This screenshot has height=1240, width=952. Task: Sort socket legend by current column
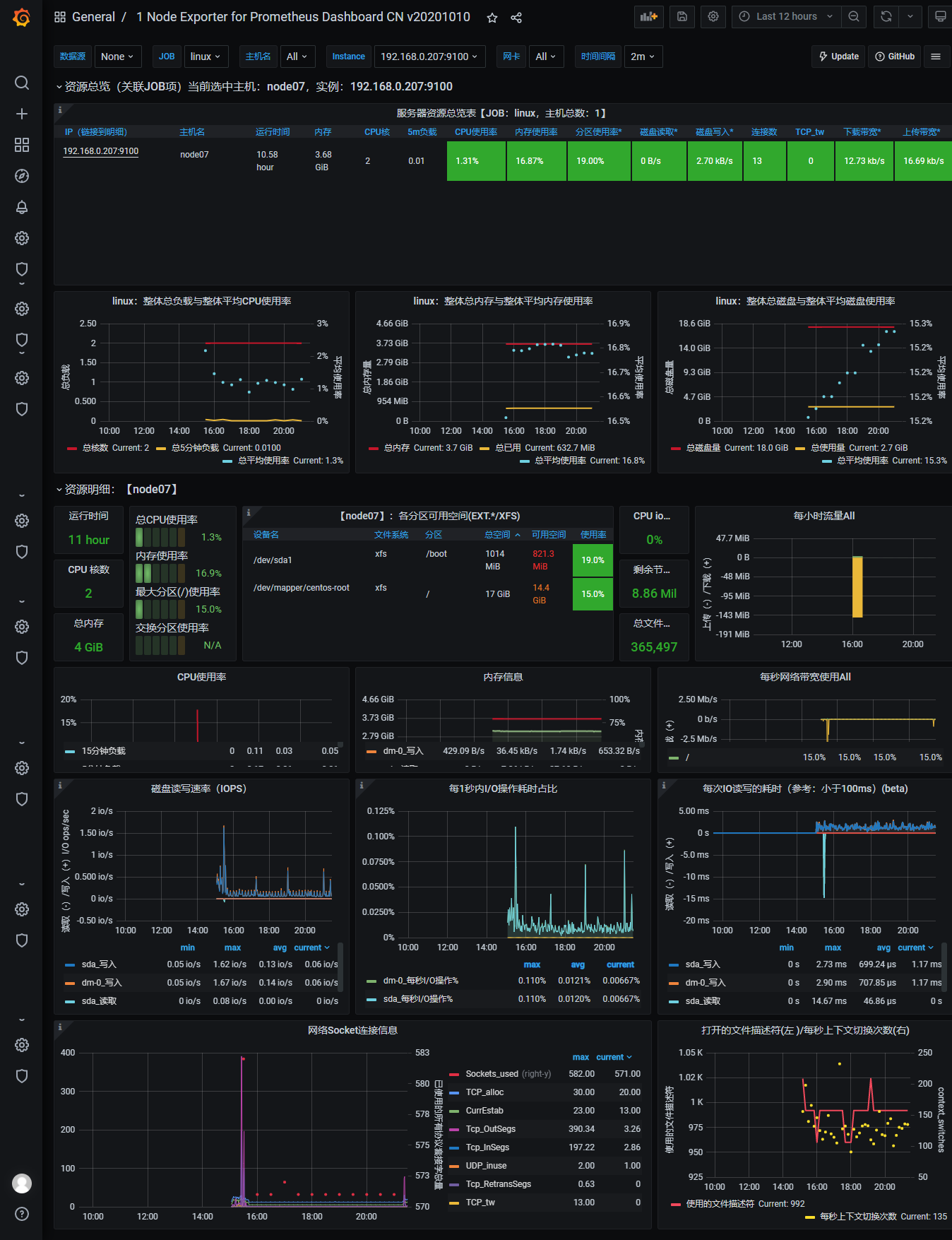tap(614, 1058)
